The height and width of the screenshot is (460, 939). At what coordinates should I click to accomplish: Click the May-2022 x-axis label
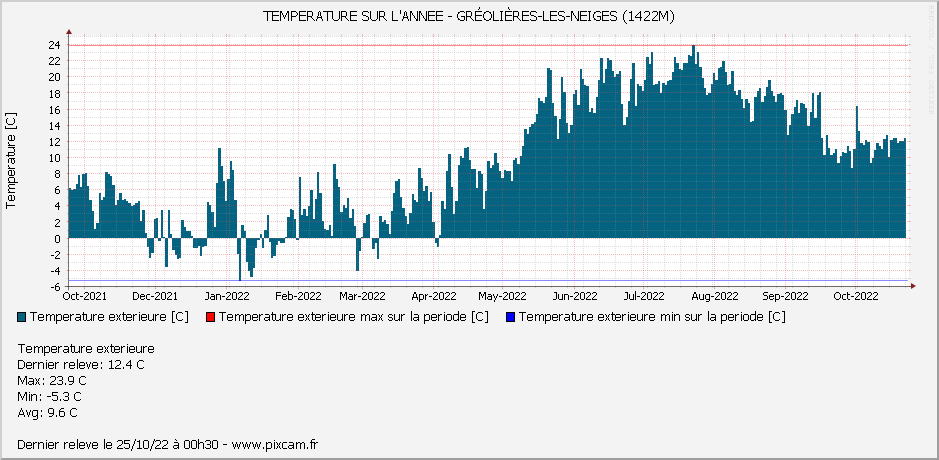click(x=502, y=296)
